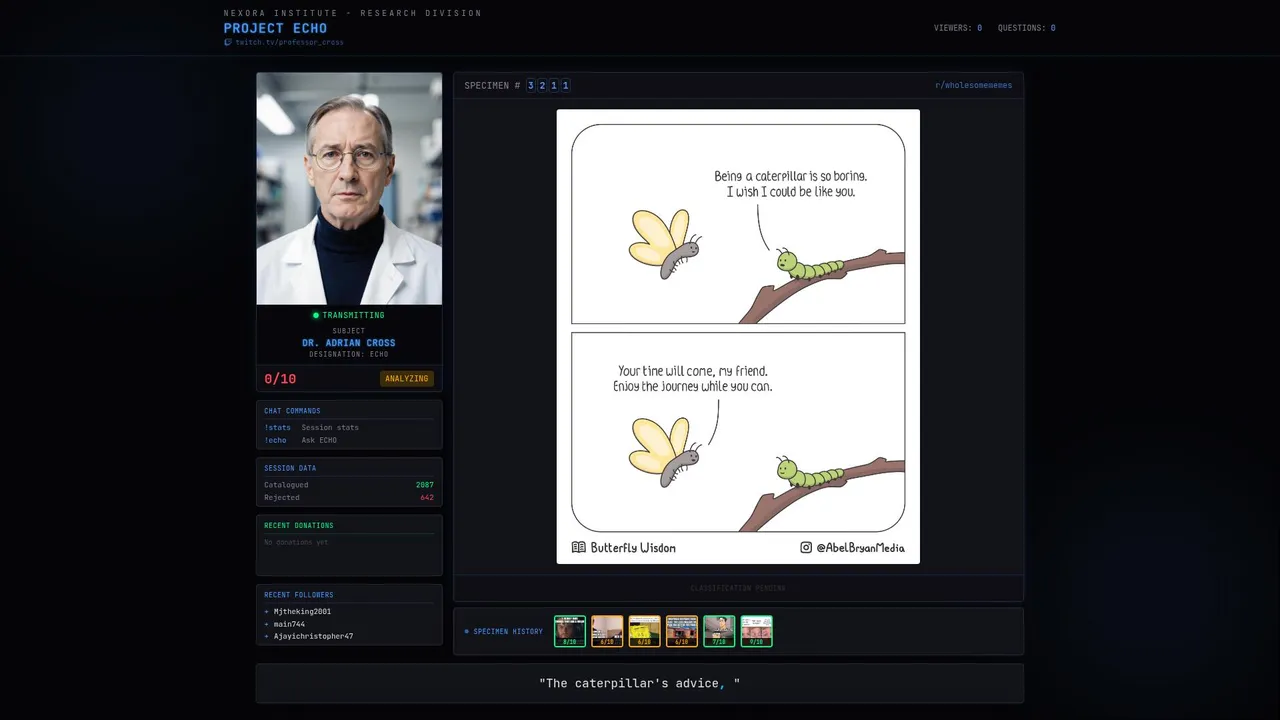Click the RECENT FOLLOWERS heading
Image resolution: width=1280 pixels, height=720 pixels.
coord(299,595)
